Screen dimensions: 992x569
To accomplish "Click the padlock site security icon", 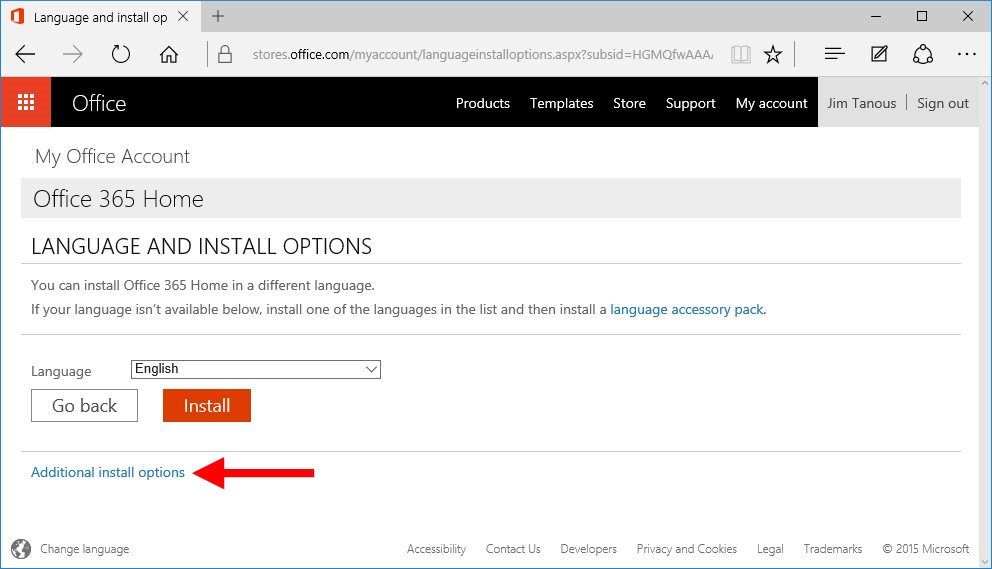I will (225, 54).
